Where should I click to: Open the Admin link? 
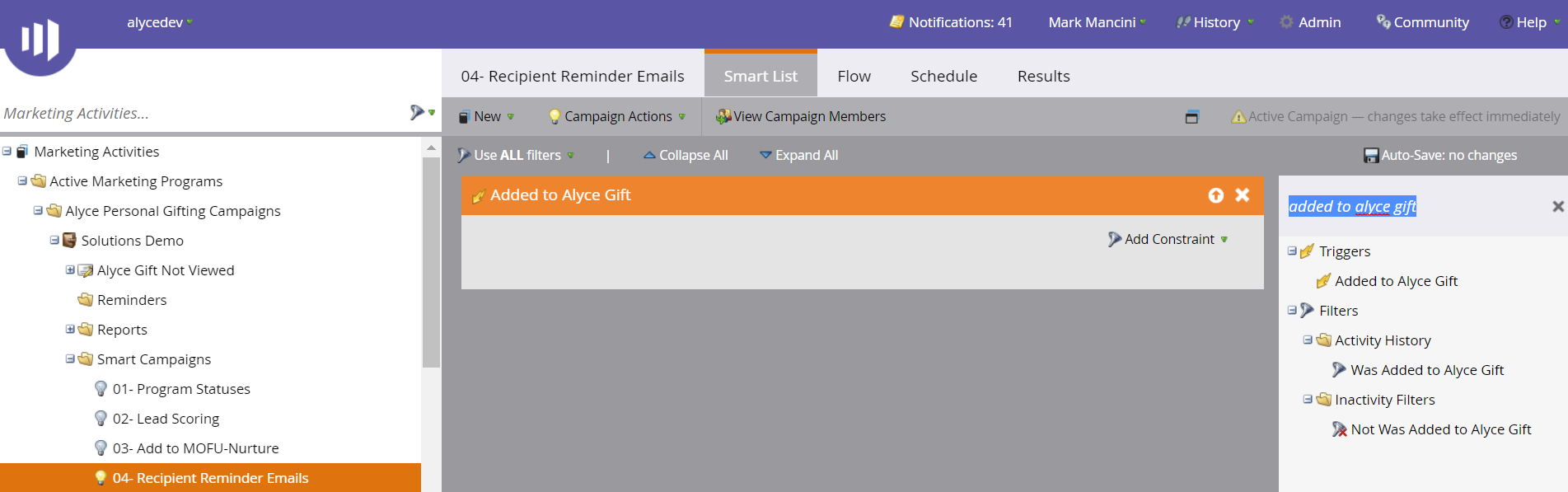[x=1310, y=22]
